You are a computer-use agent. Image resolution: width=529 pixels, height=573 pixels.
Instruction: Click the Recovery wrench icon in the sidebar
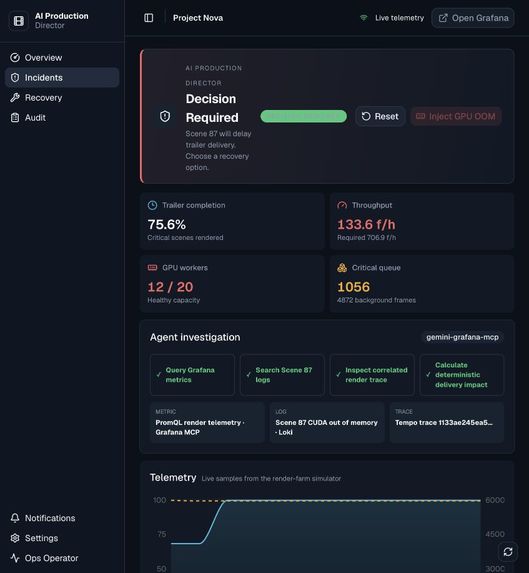pos(15,98)
